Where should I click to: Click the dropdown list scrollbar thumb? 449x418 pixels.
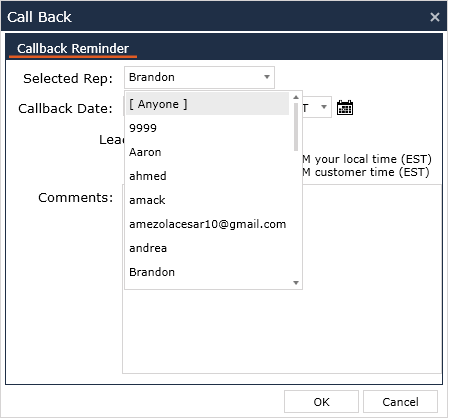296,127
